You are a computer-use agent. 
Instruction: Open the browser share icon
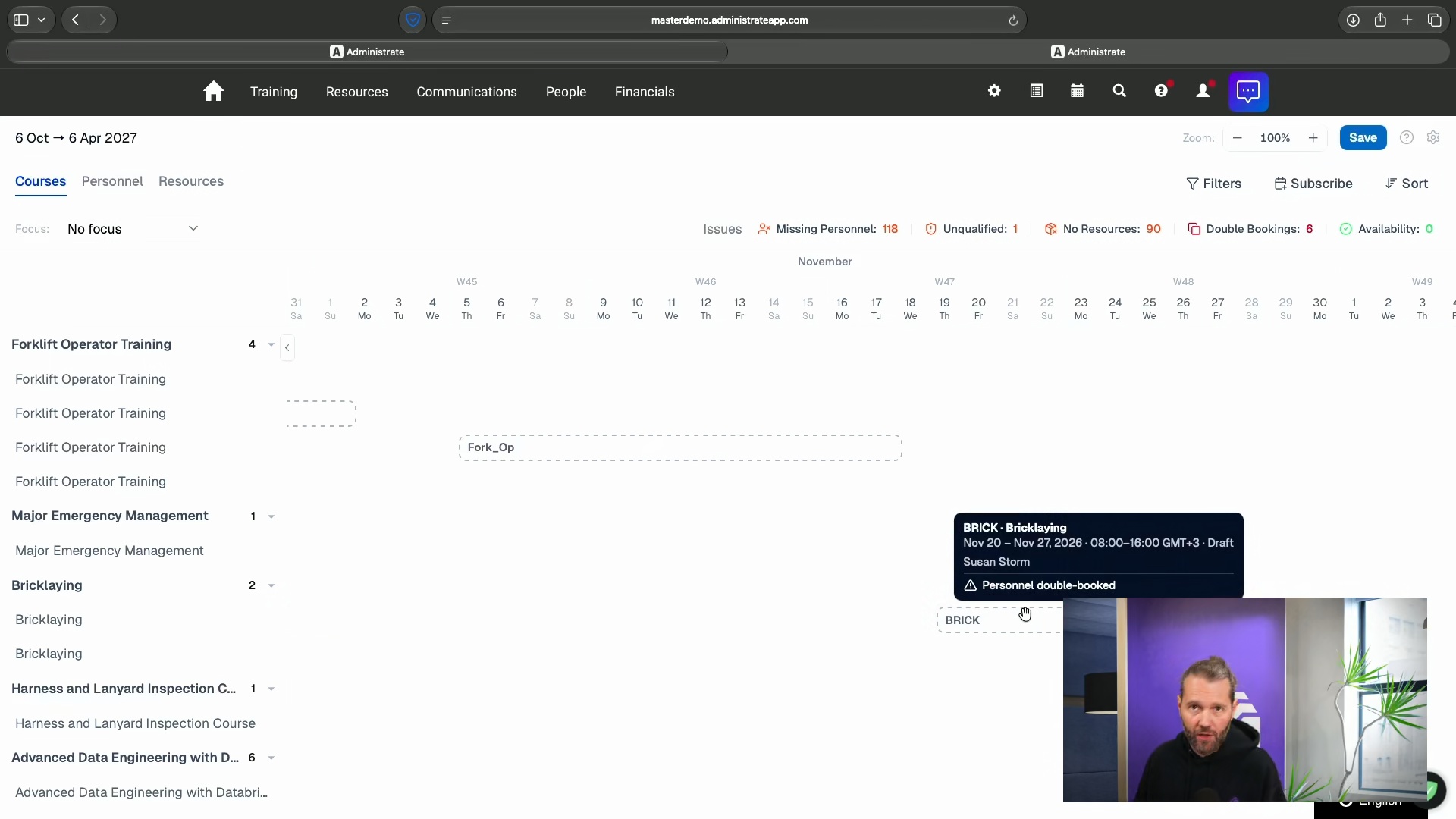point(1380,20)
